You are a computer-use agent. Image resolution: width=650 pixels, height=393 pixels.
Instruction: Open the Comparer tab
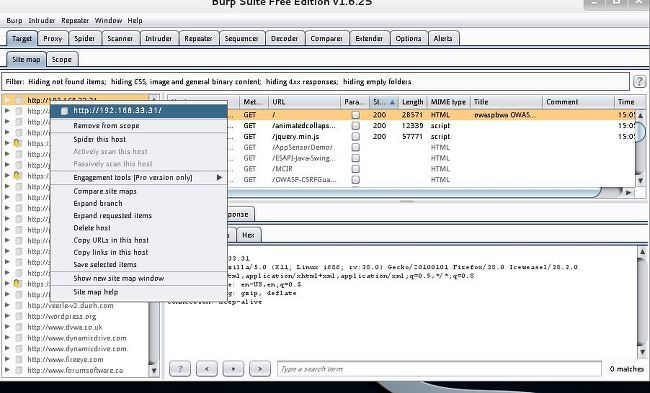(327, 39)
